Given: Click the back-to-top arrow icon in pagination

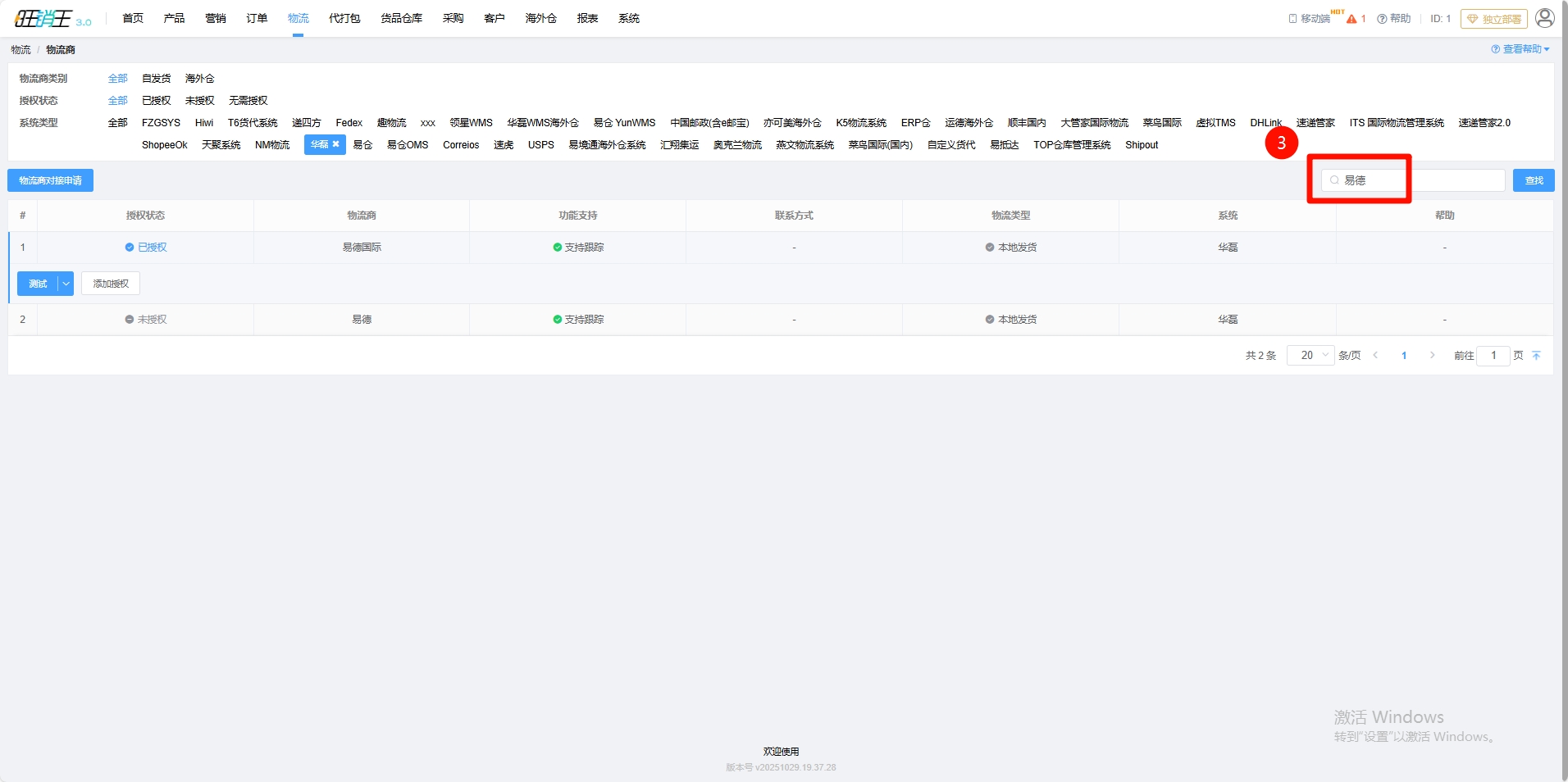Looking at the screenshot, I should click(1536, 356).
